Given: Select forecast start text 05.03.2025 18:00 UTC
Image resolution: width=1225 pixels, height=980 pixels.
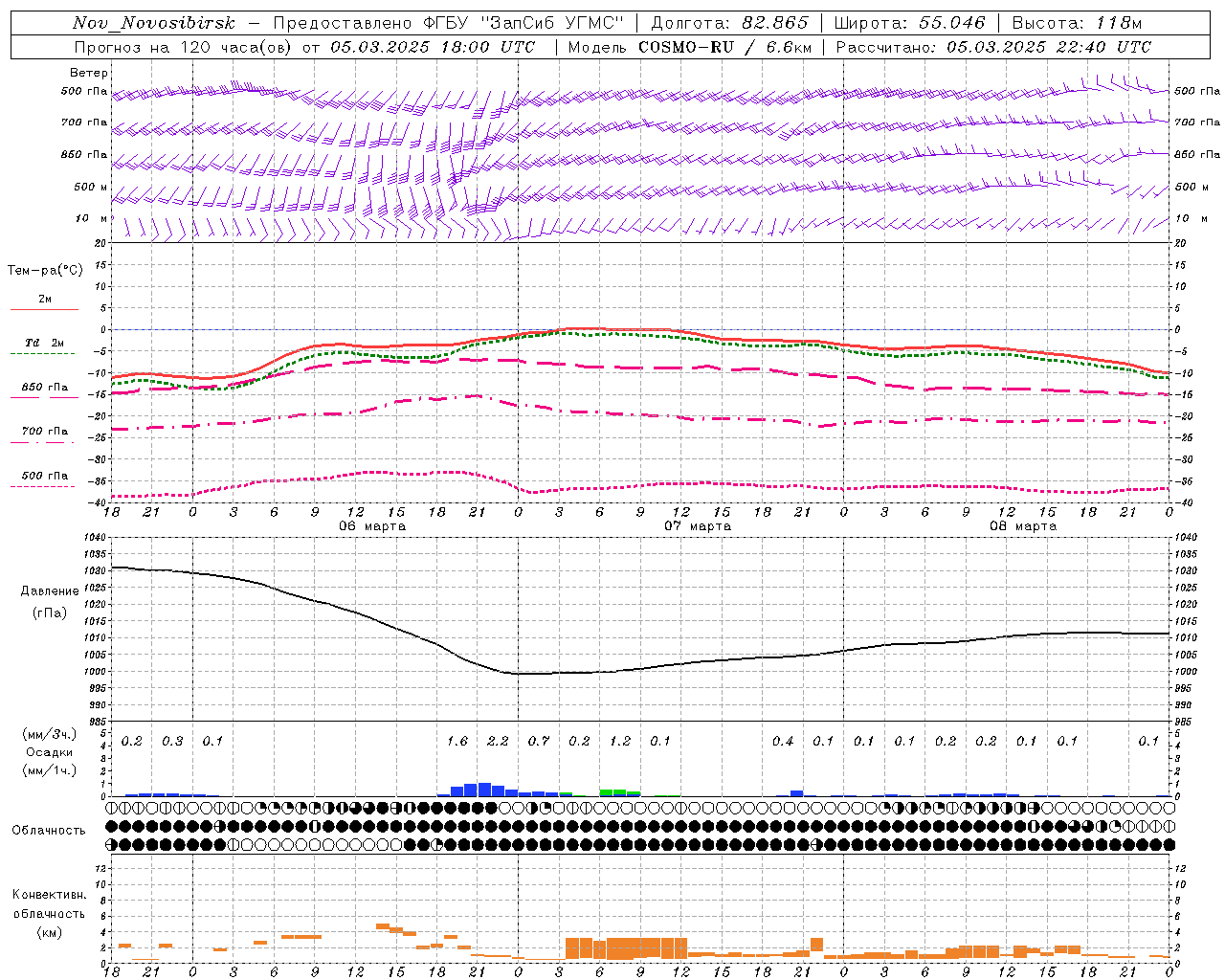Looking at the screenshot, I should click(x=433, y=47).
